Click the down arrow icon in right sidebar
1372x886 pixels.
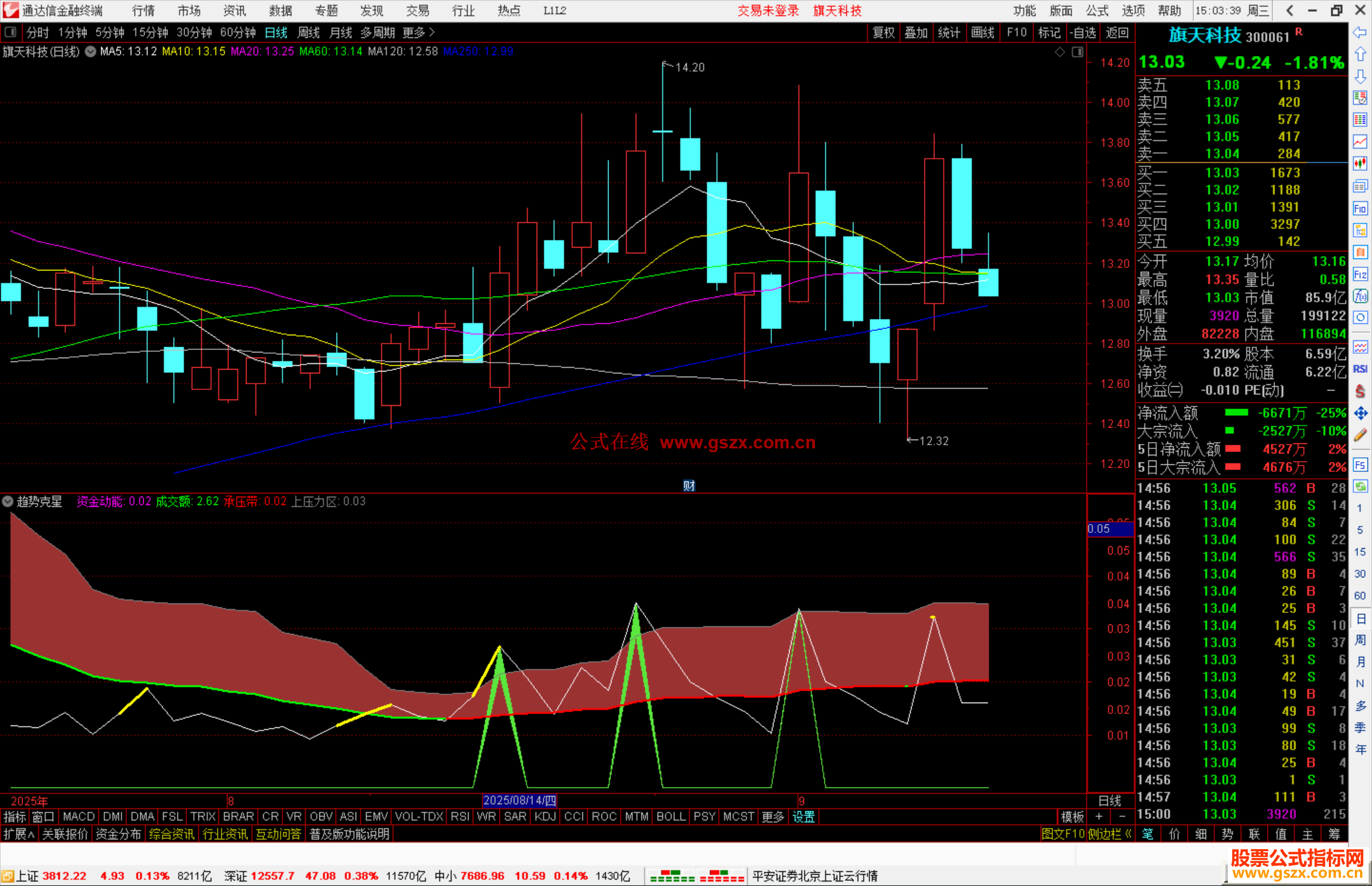(x=1360, y=77)
